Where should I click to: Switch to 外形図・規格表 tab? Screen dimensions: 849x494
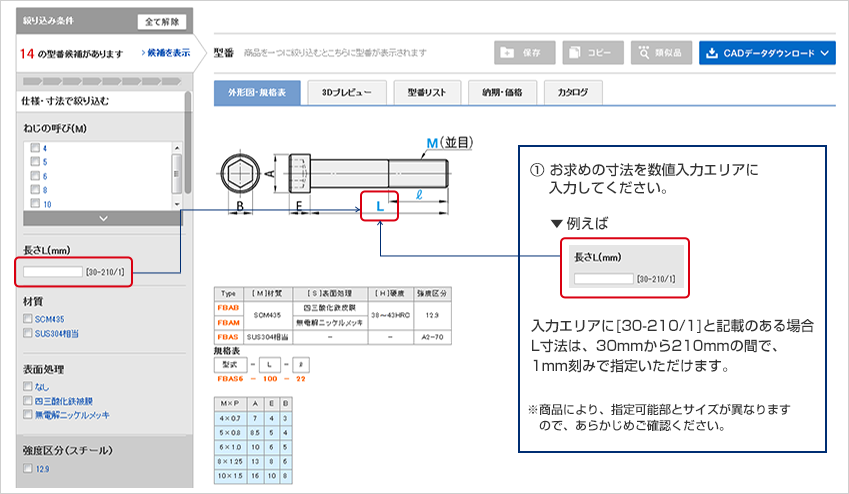click(x=257, y=93)
